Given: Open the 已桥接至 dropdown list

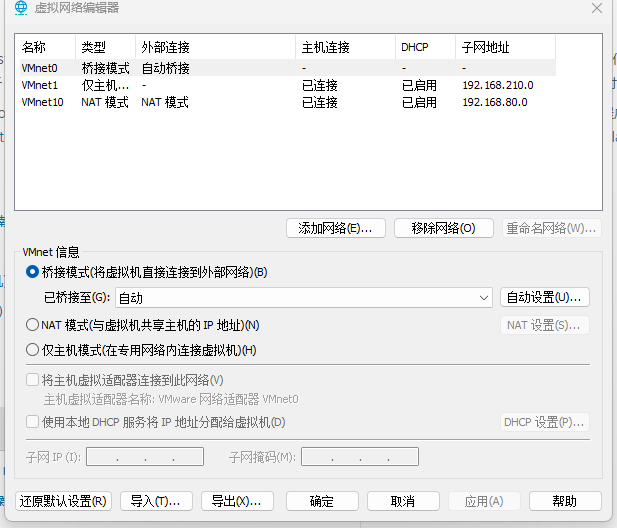Looking at the screenshot, I should click(x=304, y=297).
